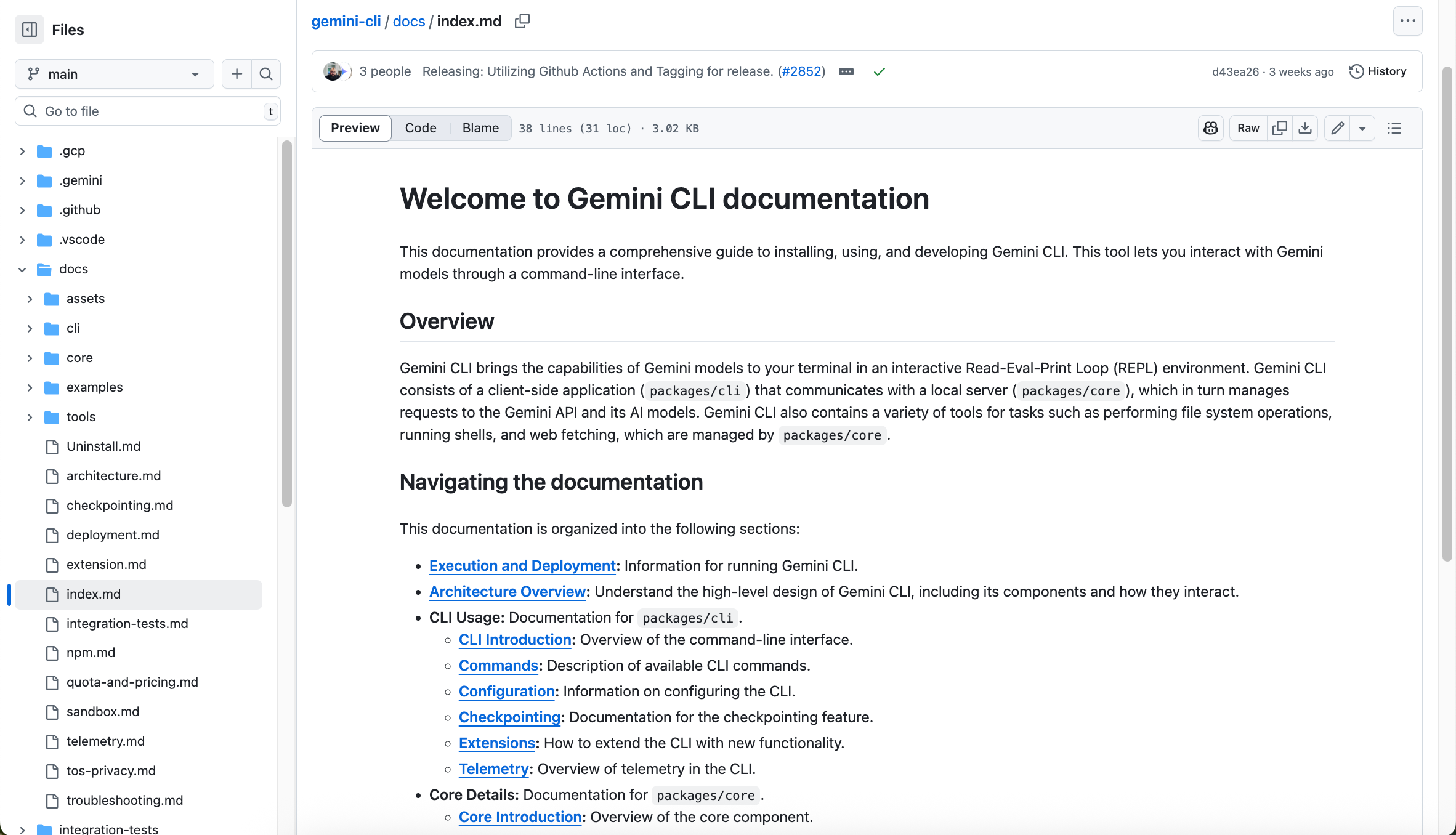Collapse the docs folder
Viewport: 1456px width, 835px height.
point(22,269)
